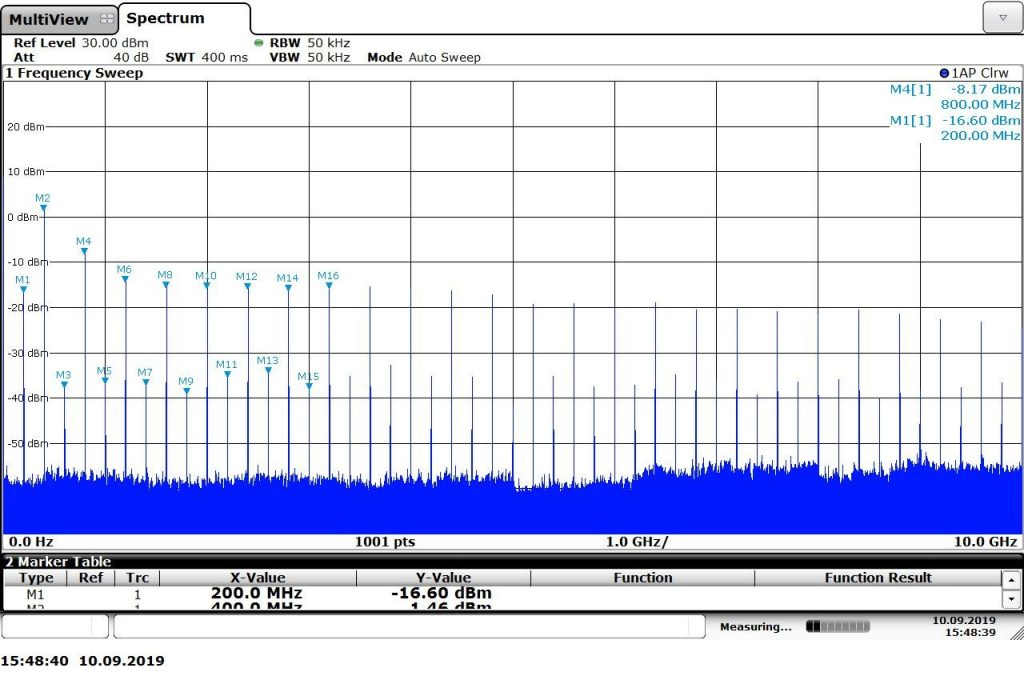Click the RBW 50 kHz setting

pyautogui.click(x=310, y=42)
